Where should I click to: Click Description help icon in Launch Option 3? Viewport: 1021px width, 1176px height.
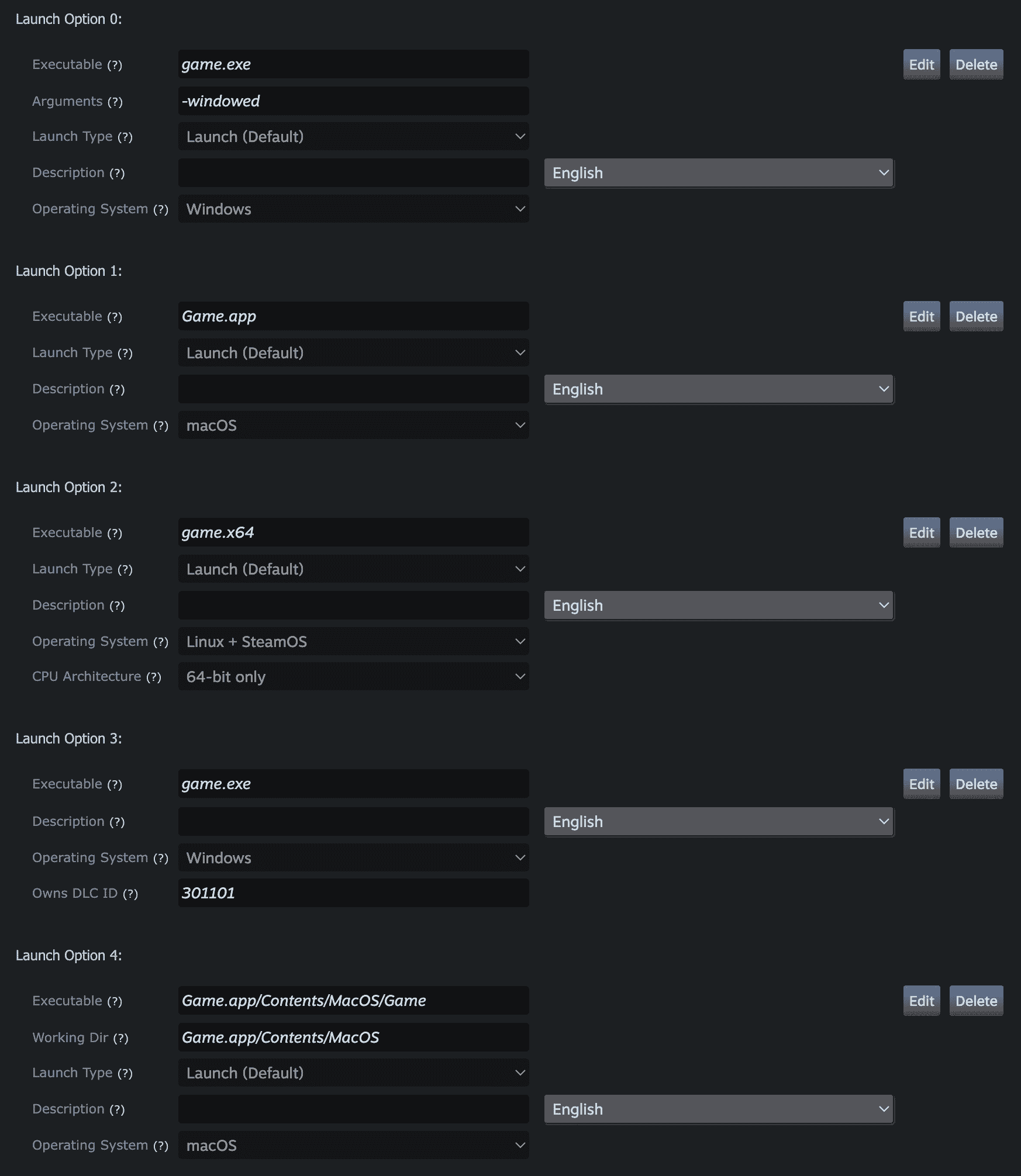coord(118,821)
